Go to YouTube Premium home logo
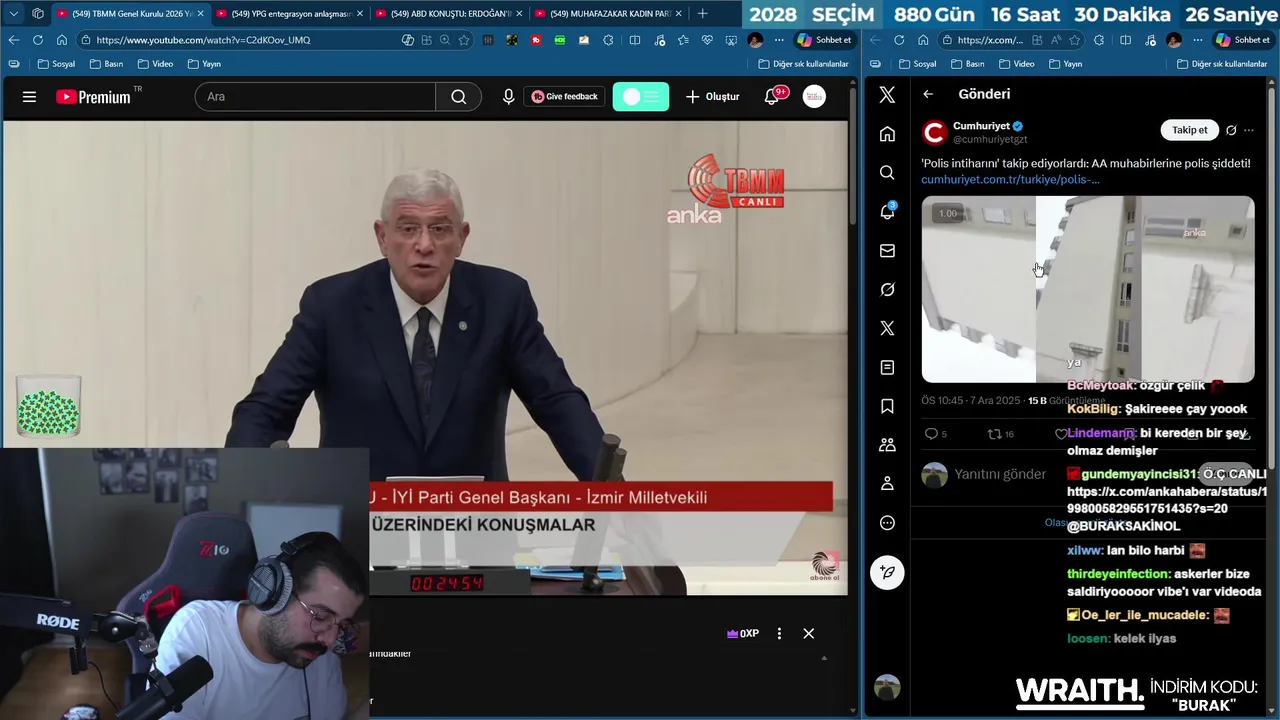Image resolution: width=1280 pixels, height=720 pixels. (x=93, y=97)
